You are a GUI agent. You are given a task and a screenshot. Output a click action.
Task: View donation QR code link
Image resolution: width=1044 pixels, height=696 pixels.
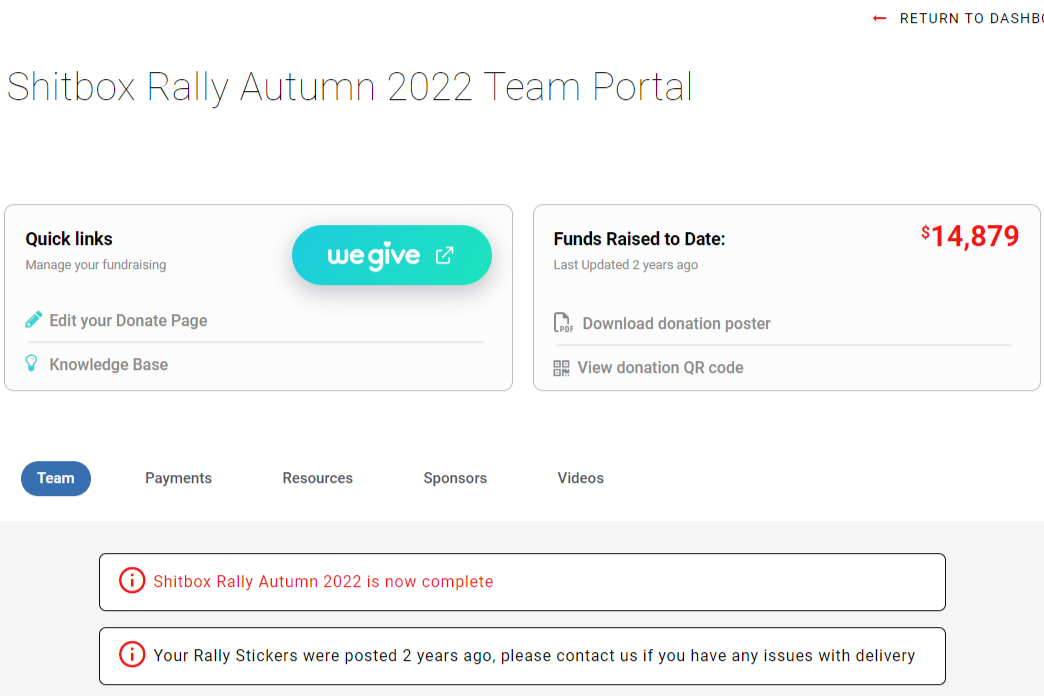(x=660, y=368)
